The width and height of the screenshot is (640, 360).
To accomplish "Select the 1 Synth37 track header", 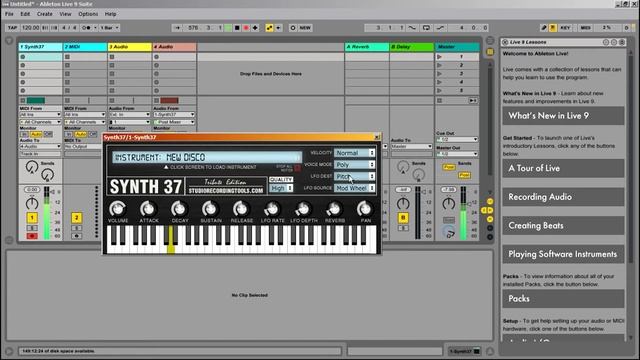I will [40, 47].
